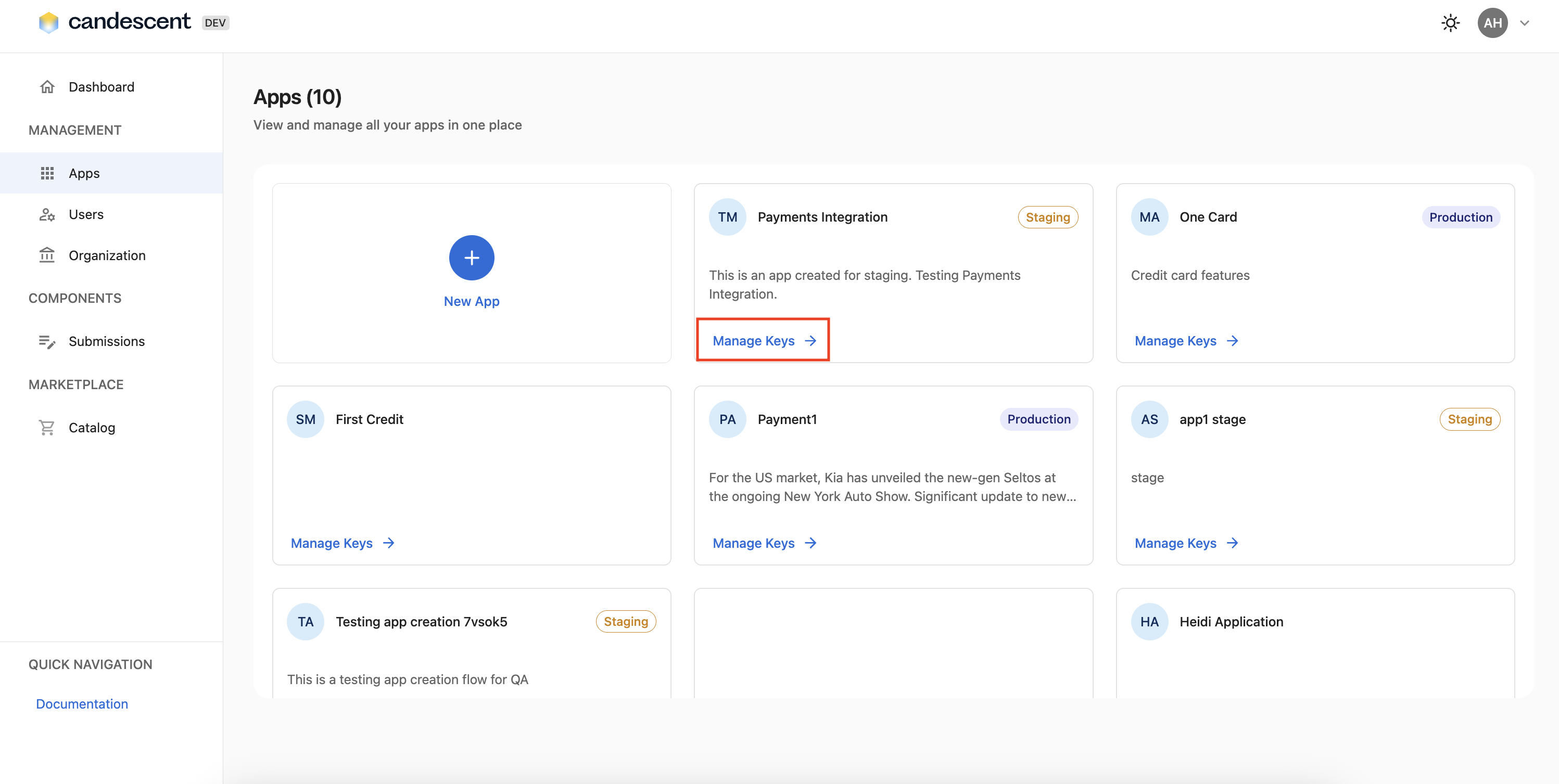Open the Catalog cart icon
Viewport: 1559px width, 784px height.
pos(47,428)
